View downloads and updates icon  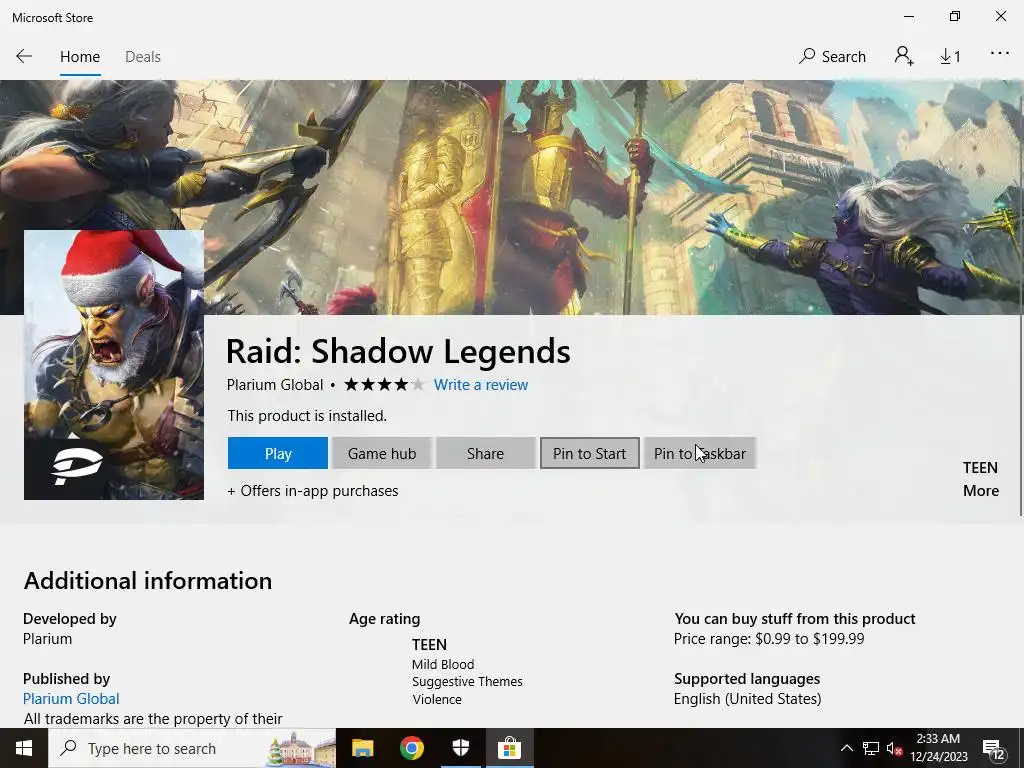950,57
